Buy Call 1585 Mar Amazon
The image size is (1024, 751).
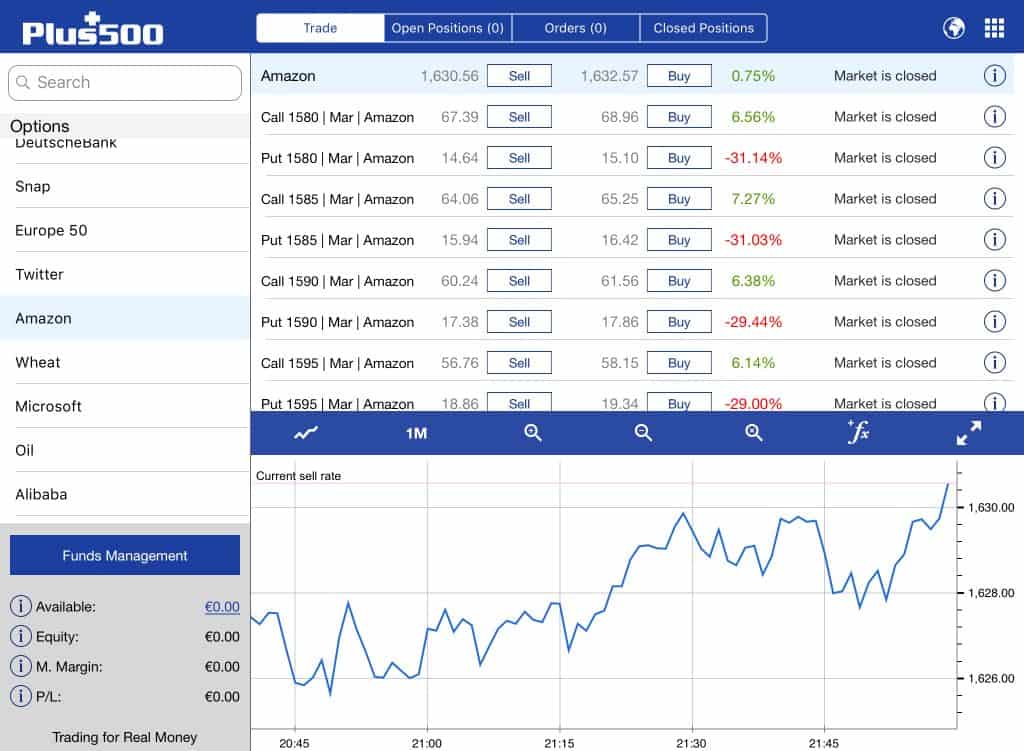[679, 199]
